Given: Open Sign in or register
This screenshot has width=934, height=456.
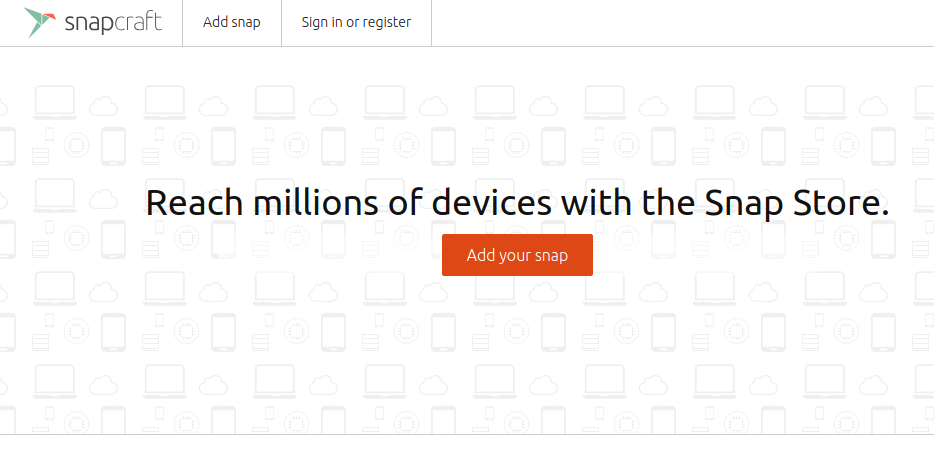Looking at the screenshot, I should click(x=356, y=23).
